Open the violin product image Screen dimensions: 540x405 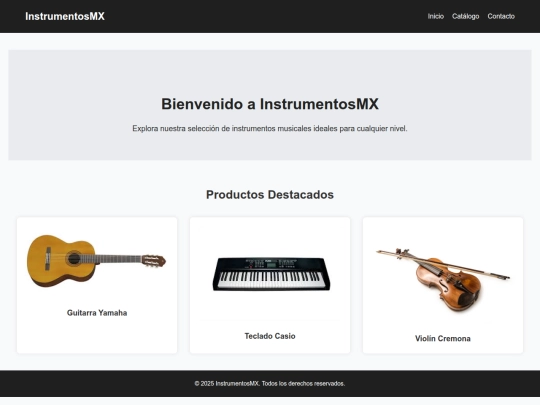tap(443, 279)
